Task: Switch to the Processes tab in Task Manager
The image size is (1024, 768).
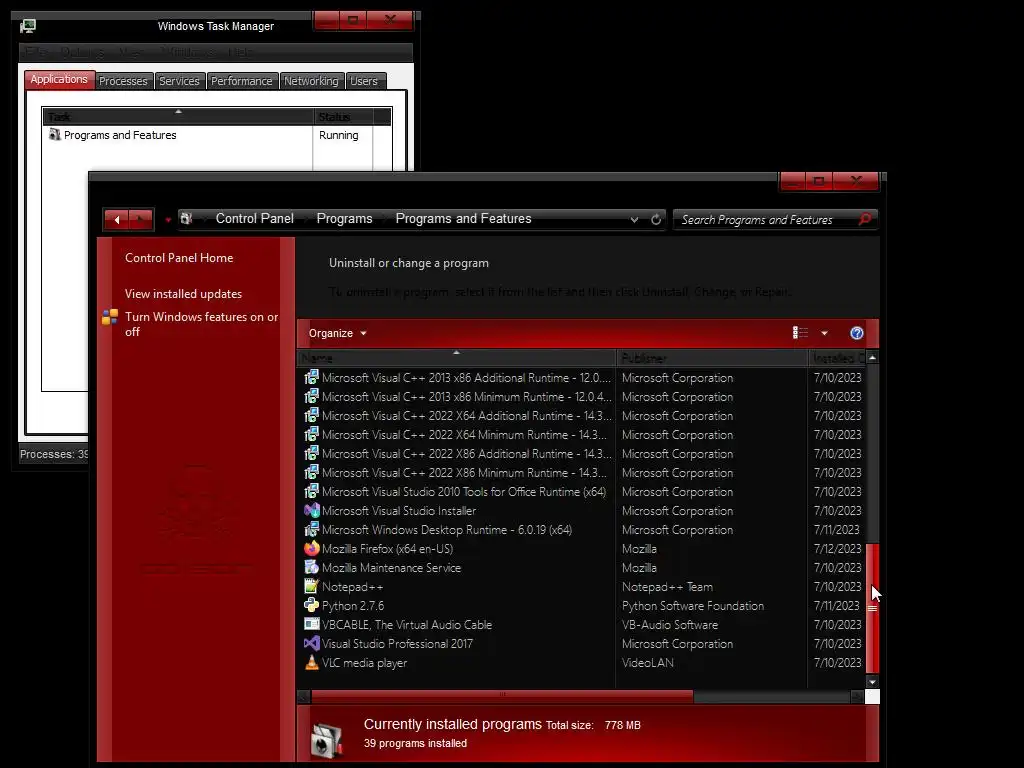Action: point(123,81)
